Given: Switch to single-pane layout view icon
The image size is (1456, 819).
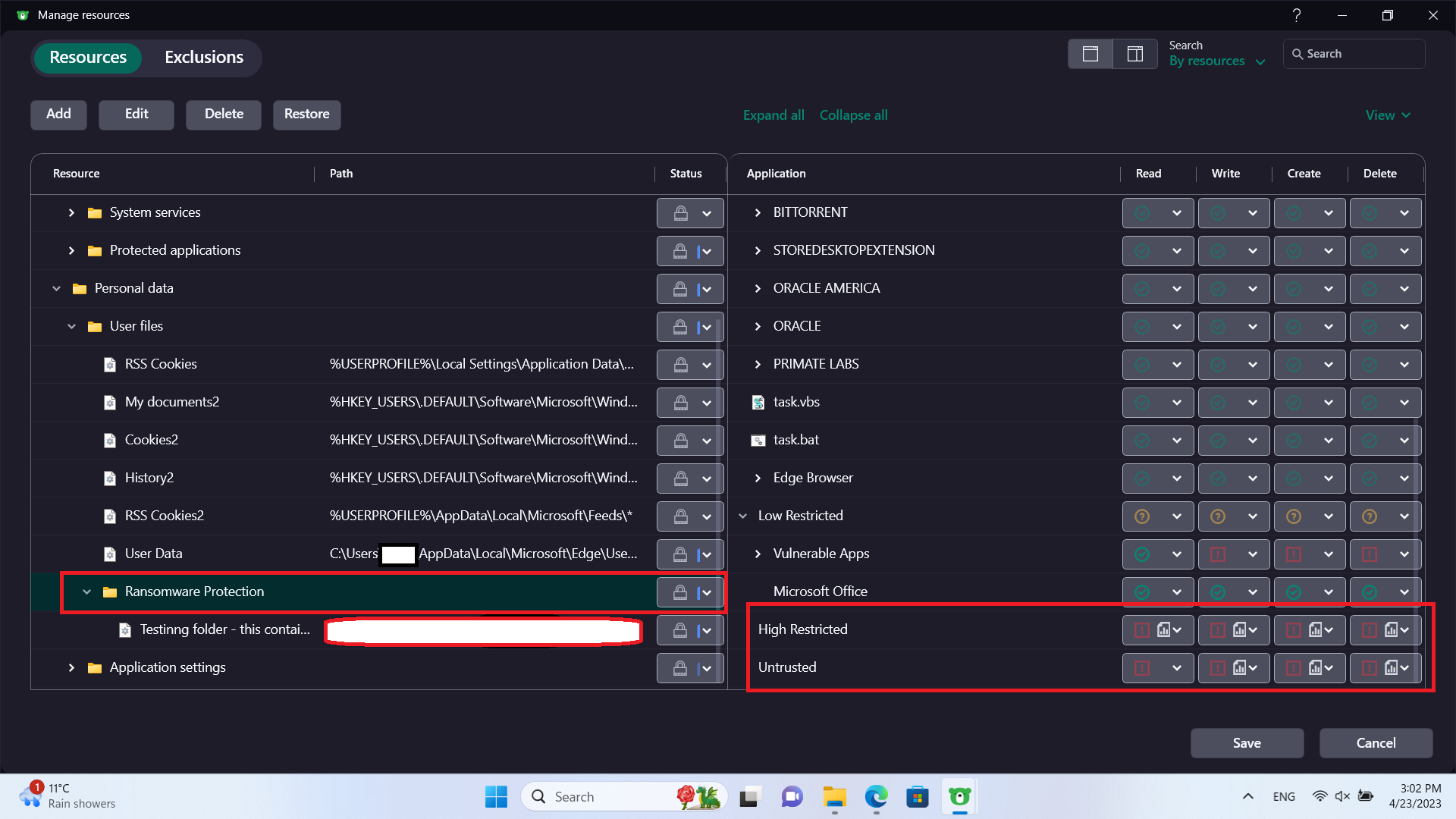Looking at the screenshot, I should coord(1090,54).
